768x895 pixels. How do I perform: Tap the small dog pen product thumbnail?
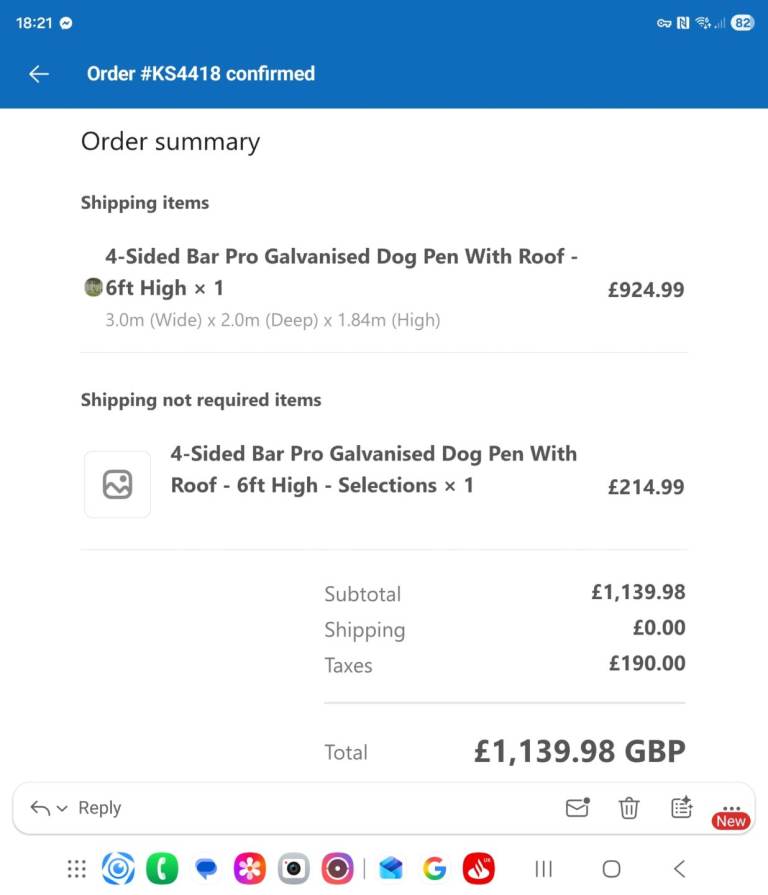pos(93,288)
